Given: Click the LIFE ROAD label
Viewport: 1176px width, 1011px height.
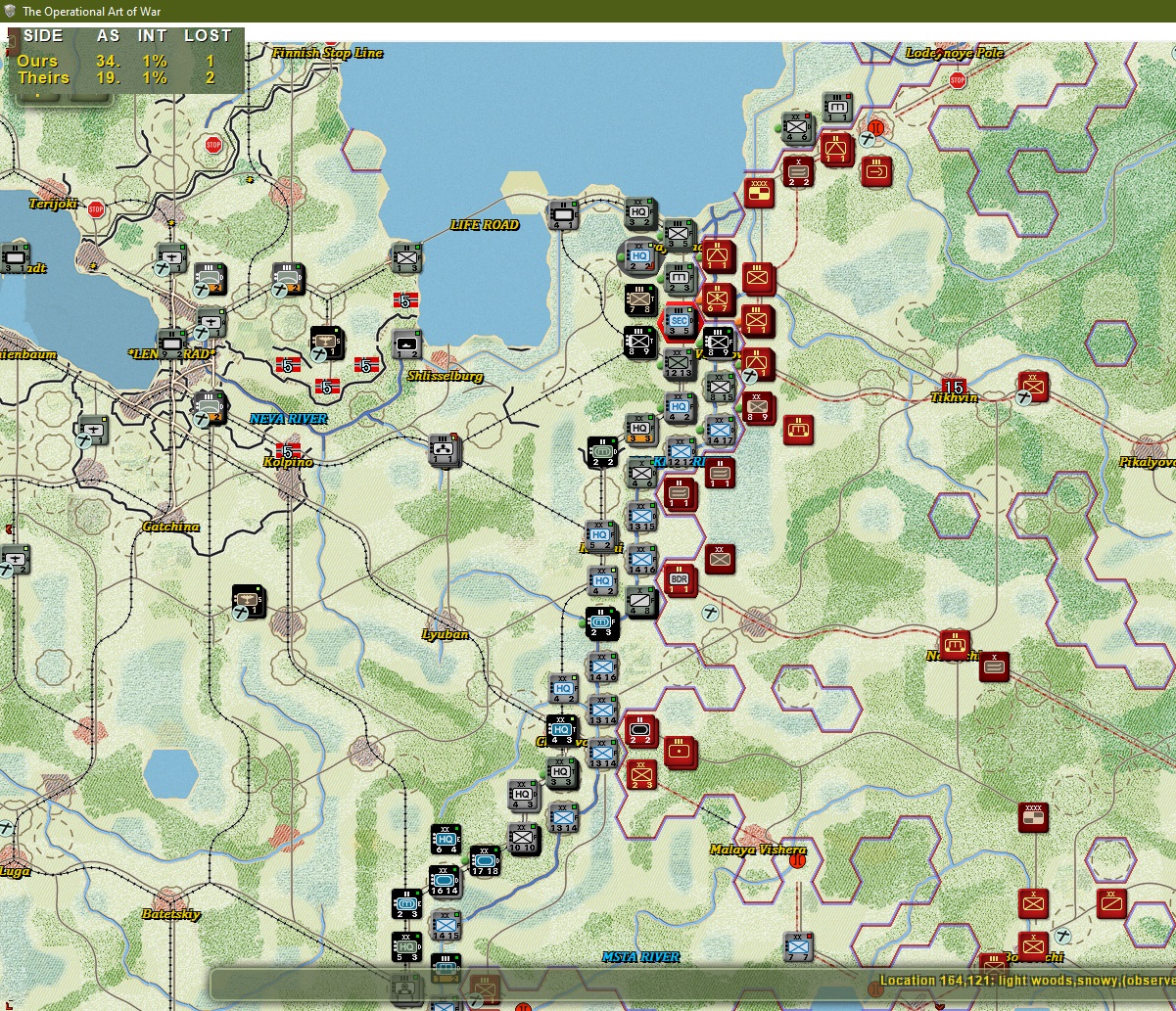Looking at the screenshot, I should 484,225.
